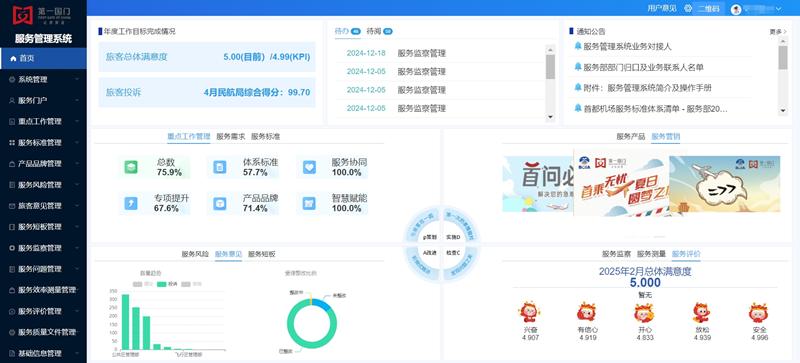
Task: Click the green 总数 stack icon
Action: pos(131,167)
